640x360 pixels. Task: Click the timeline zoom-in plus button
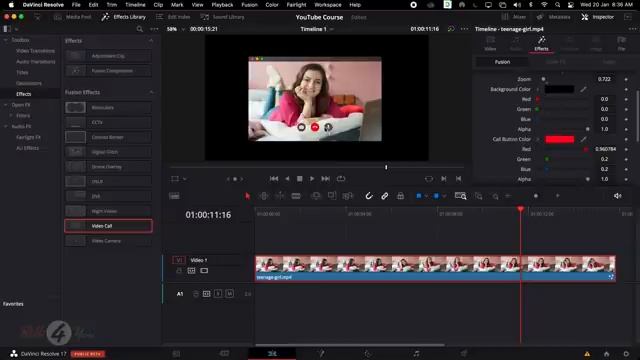point(558,196)
